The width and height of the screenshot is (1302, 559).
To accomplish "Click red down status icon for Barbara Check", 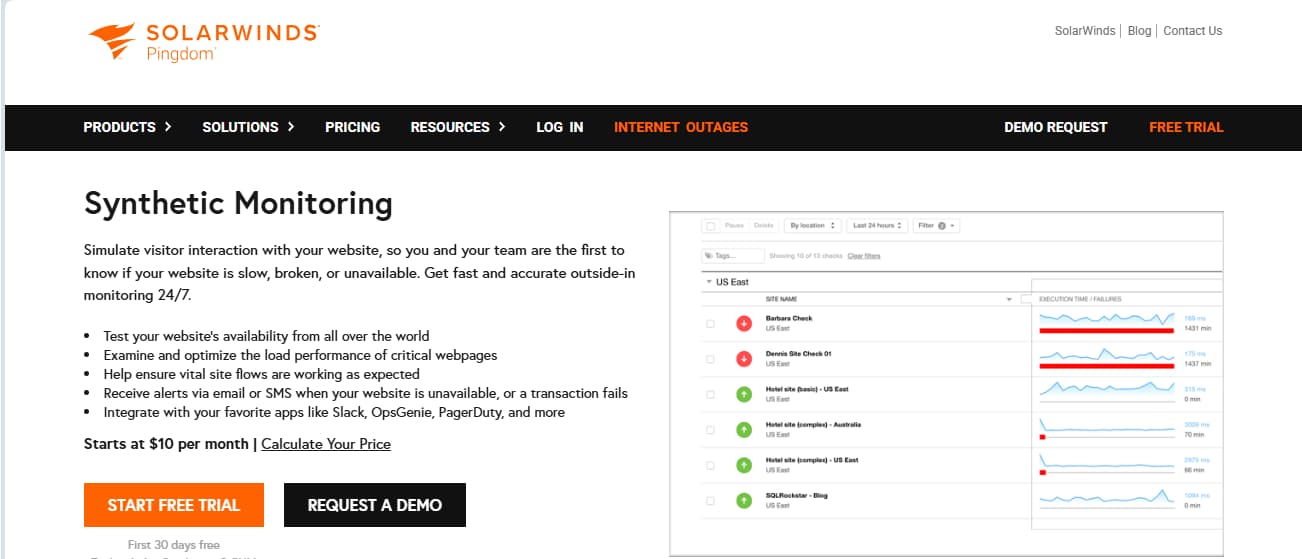I will coord(744,323).
